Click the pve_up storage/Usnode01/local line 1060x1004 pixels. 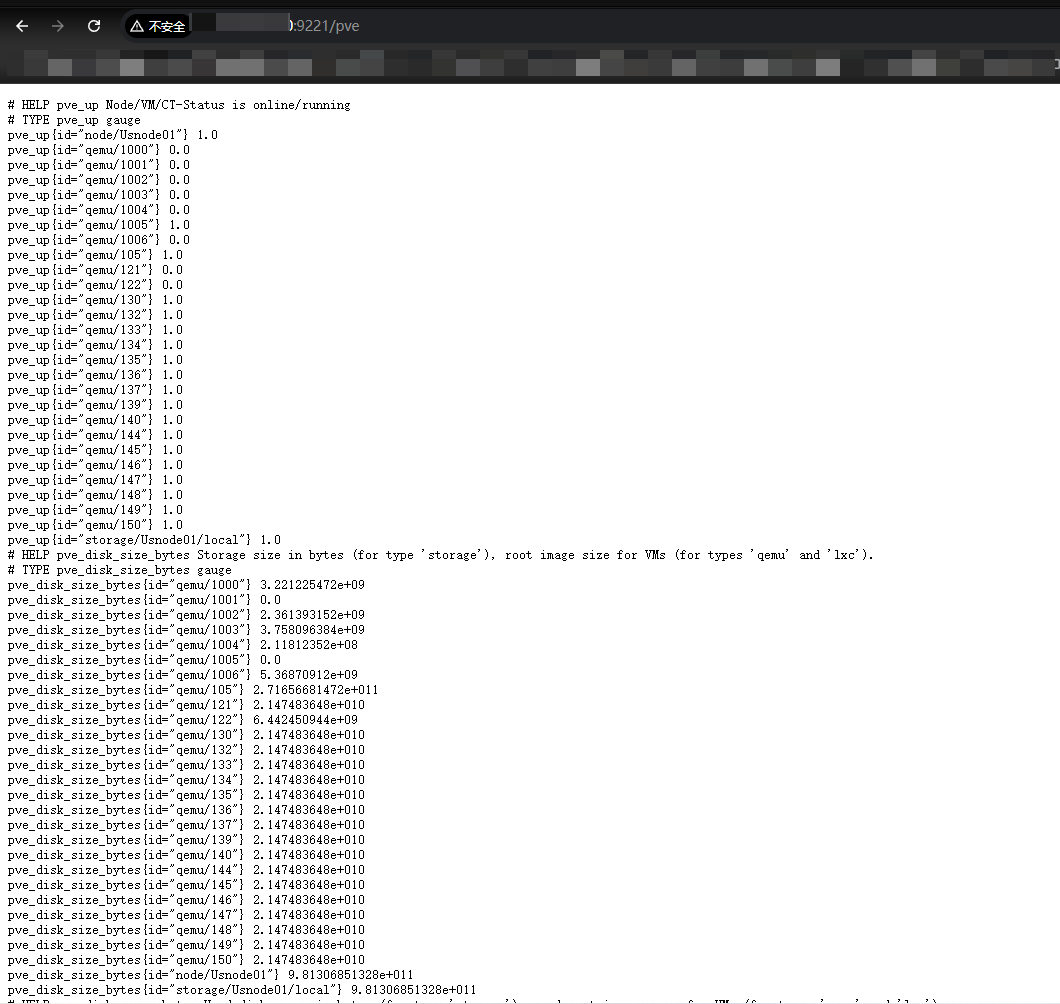pos(144,540)
